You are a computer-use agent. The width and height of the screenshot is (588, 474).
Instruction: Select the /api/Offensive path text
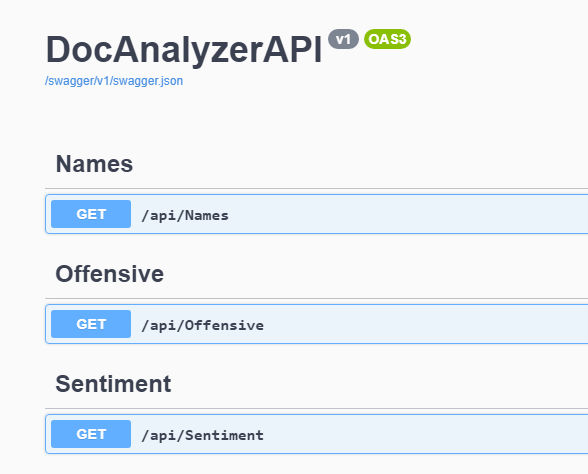point(202,326)
